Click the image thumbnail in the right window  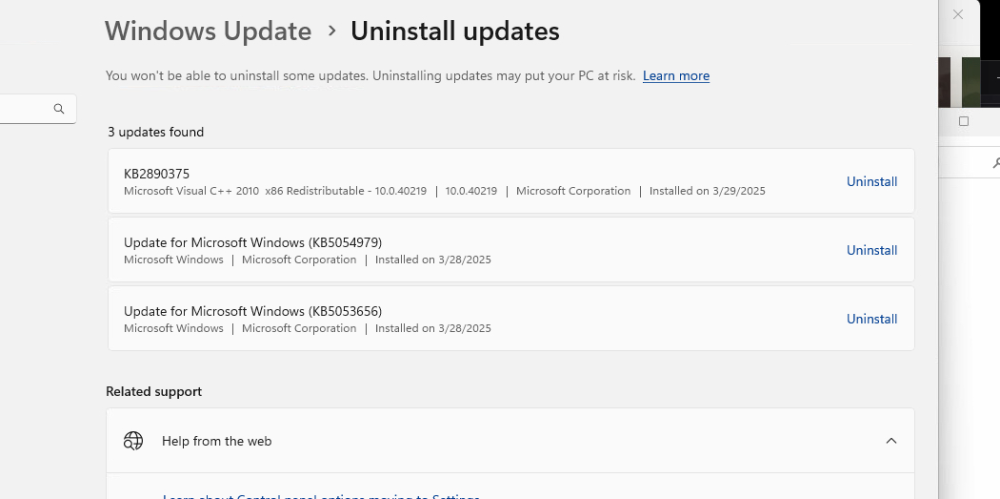(969, 82)
